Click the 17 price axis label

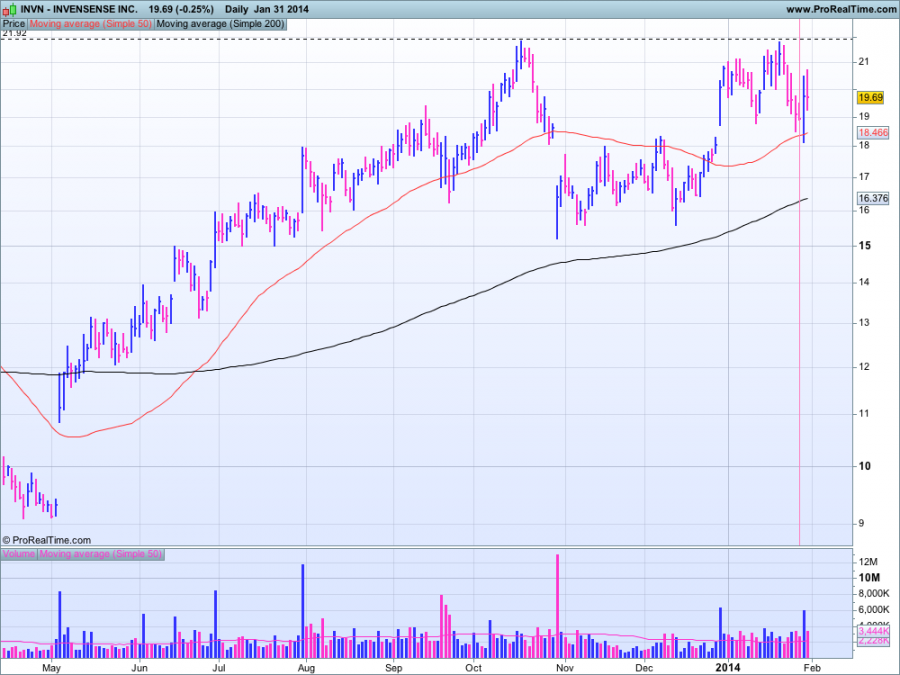(863, 177)
